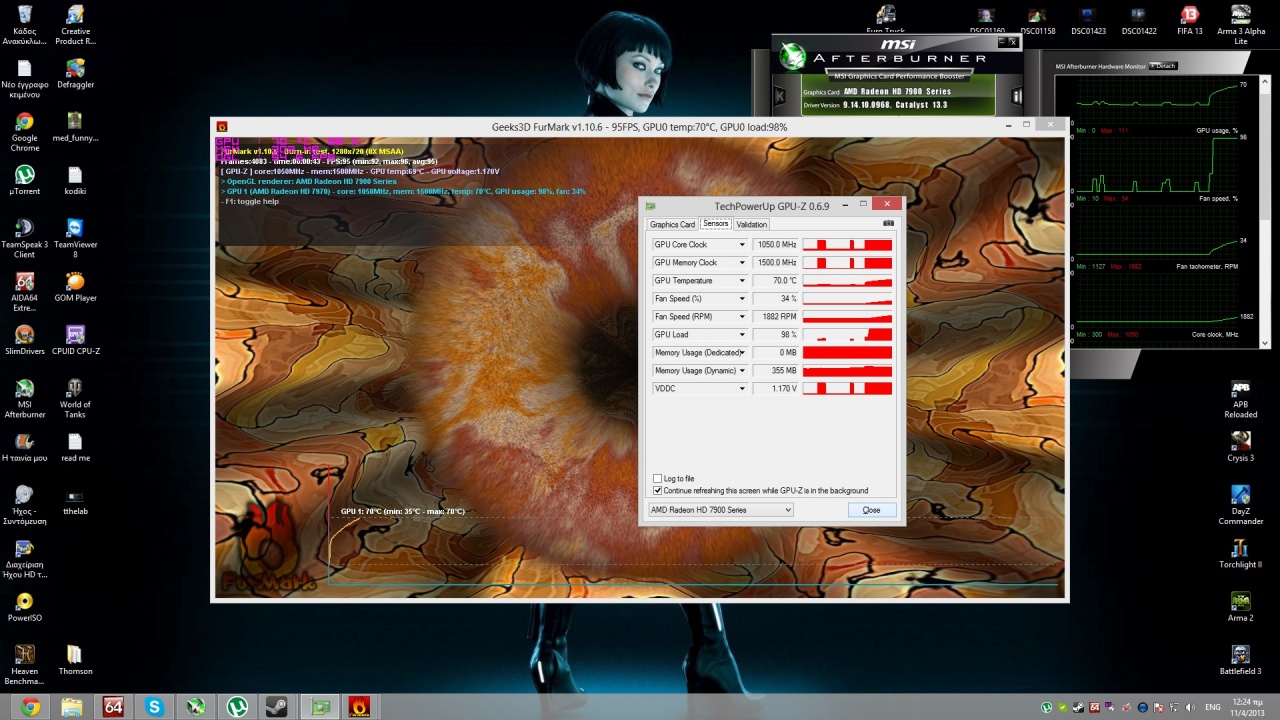This screenshot has height=720, width=1280.
Task: Open AIDA64 from the taskbar
Action: pyautogui.click(x=113, y=706)
